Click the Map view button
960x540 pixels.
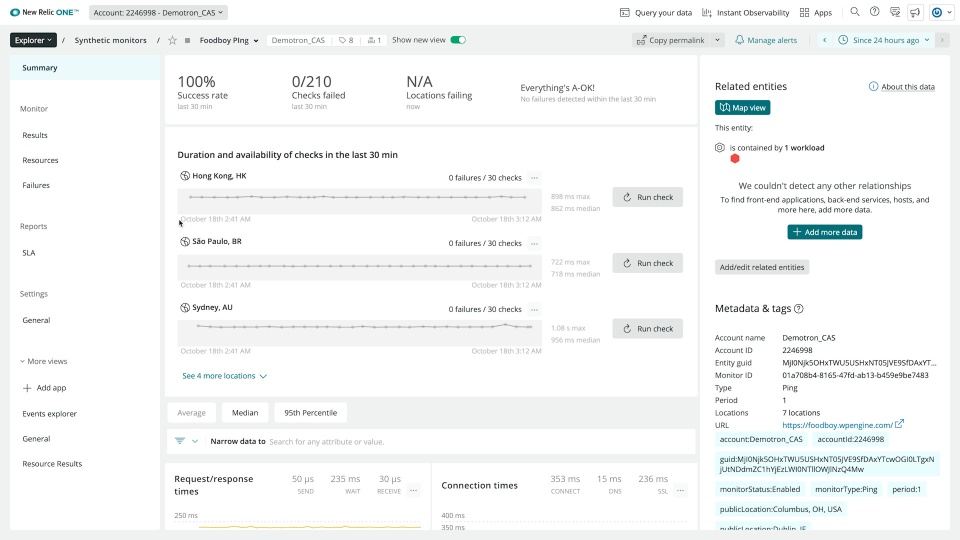tap(742, 108)
